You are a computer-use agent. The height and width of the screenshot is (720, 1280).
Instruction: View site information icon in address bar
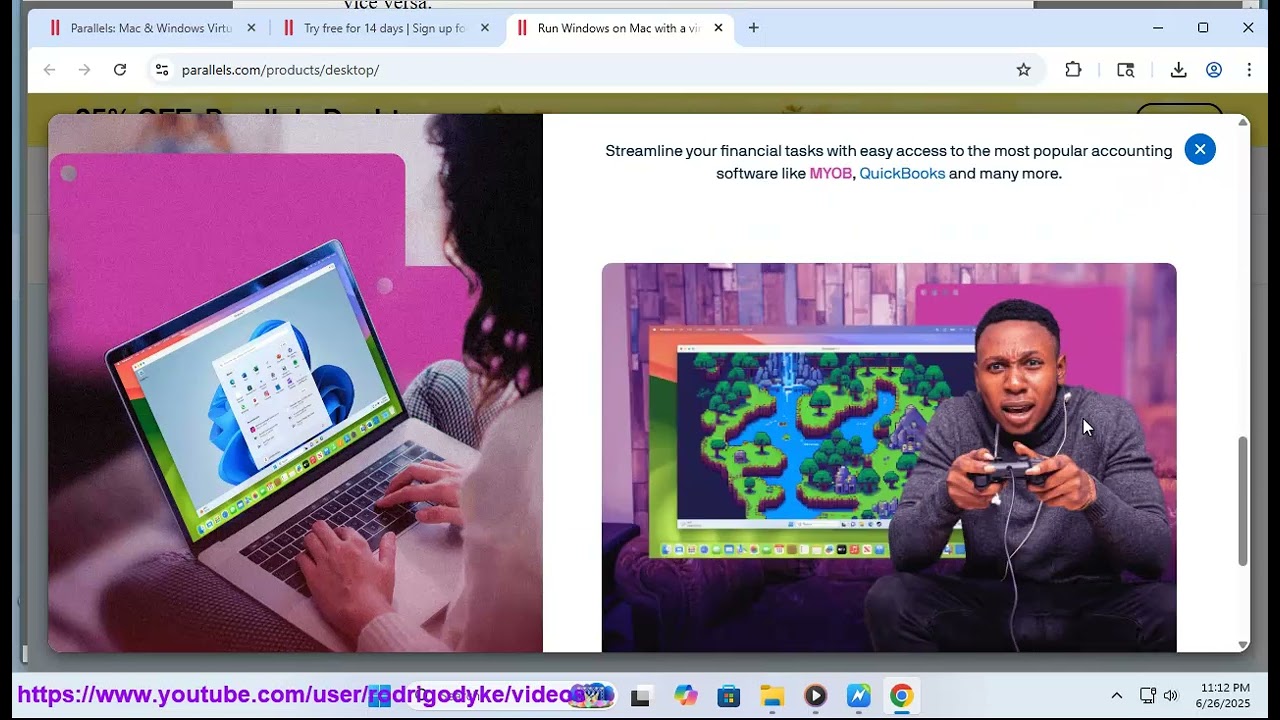coord(162,70)
